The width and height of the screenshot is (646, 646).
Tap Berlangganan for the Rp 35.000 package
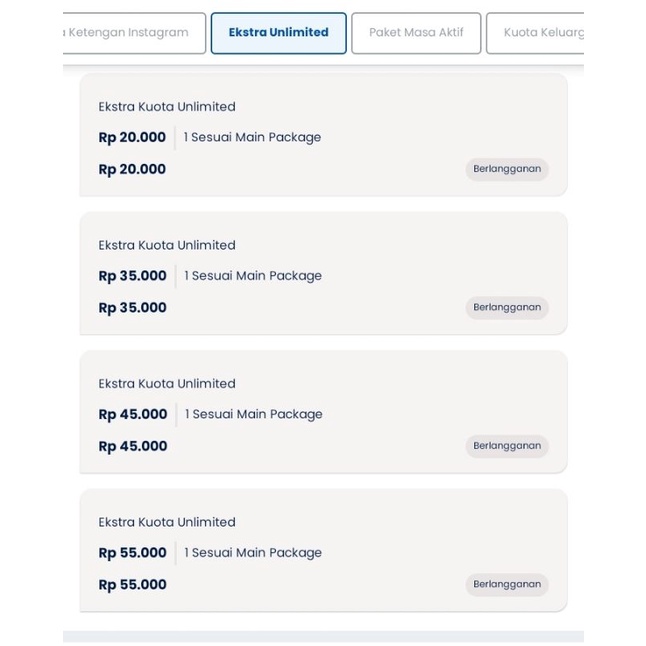pos(507,307)
